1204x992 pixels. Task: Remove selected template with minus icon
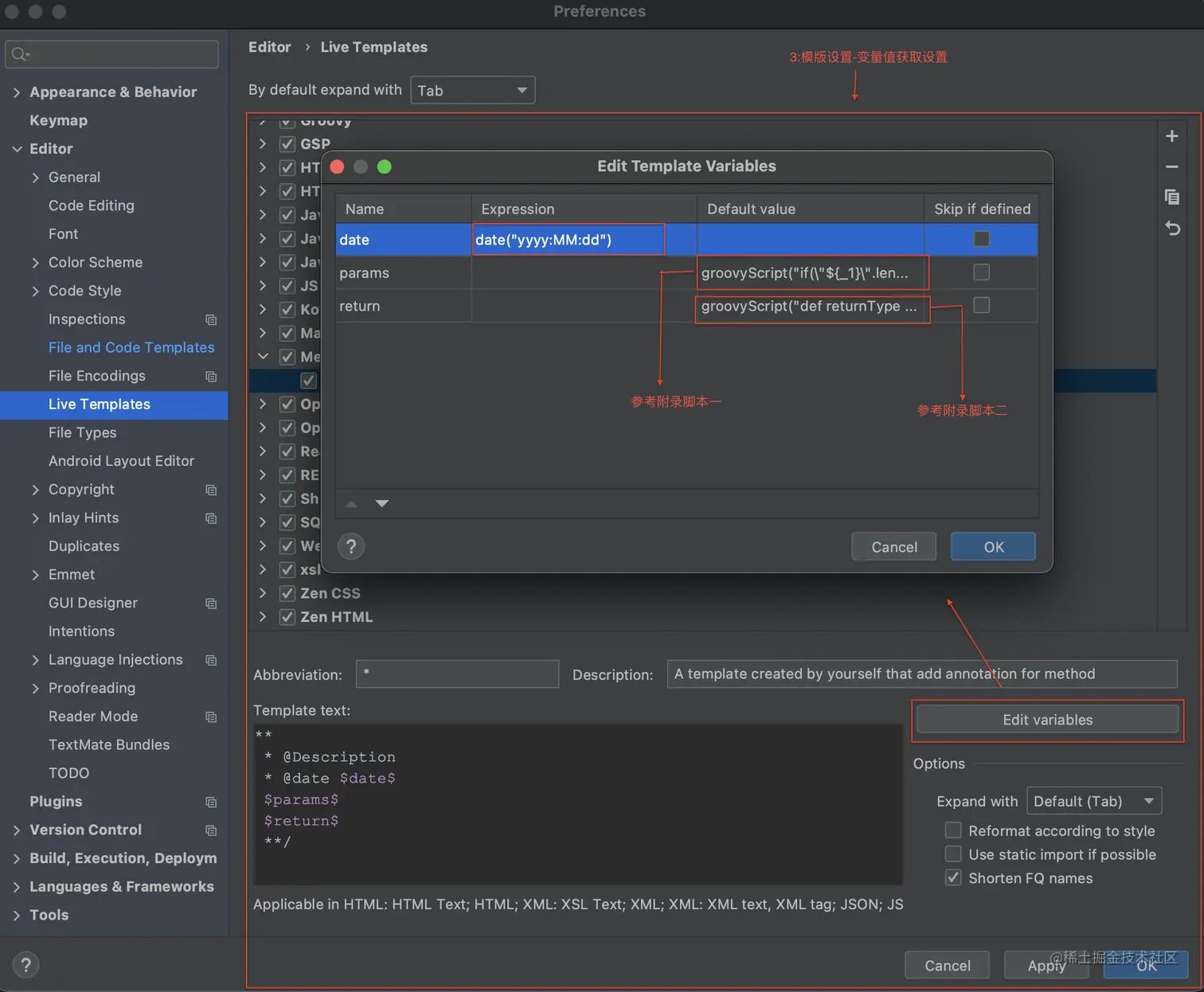[1171, 167]
